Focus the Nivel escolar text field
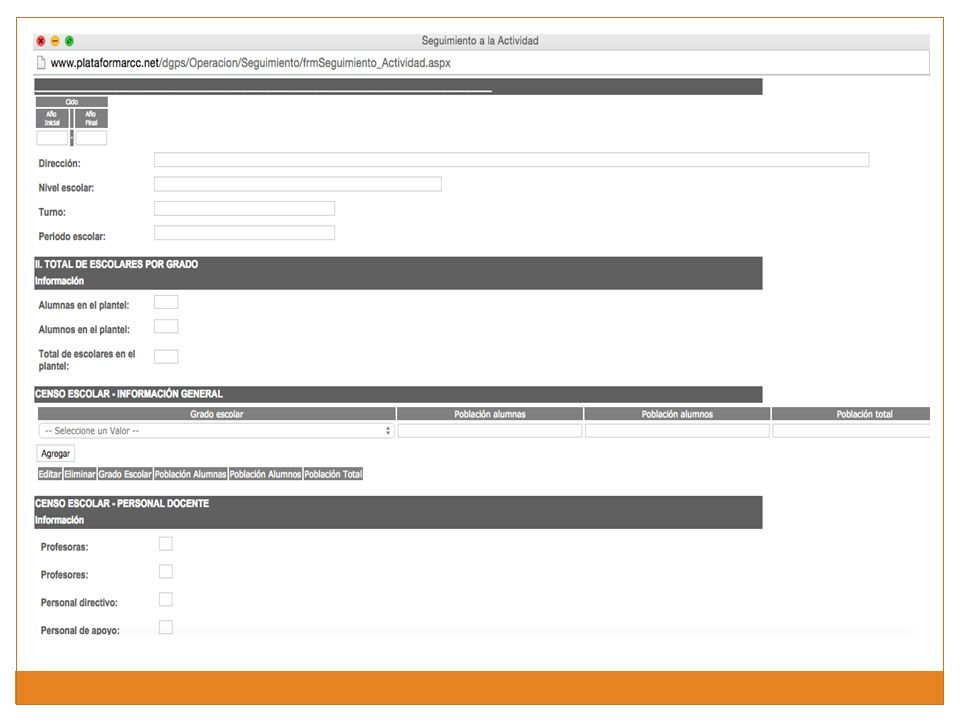Viewport: 960px width, 720px height. point(298,184)
